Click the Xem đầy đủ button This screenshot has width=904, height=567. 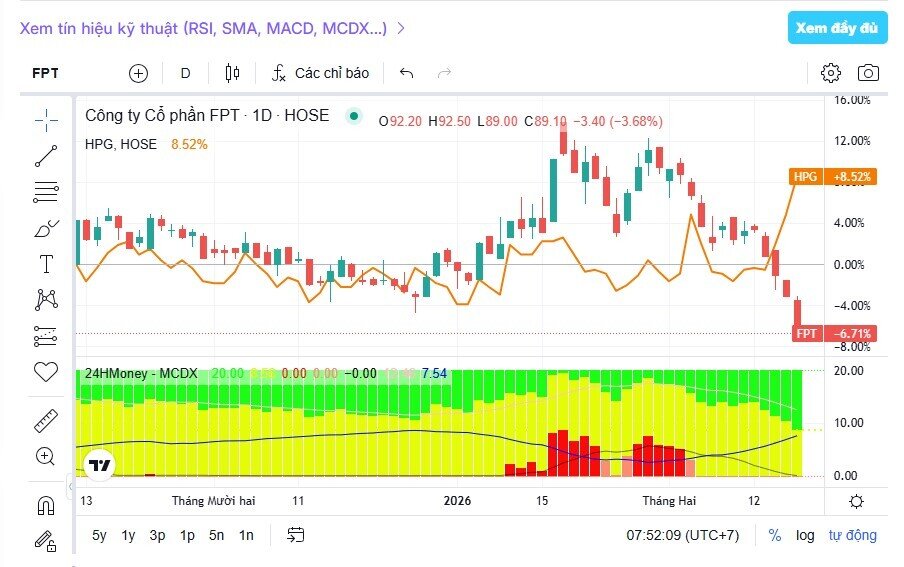coord(837,28)
